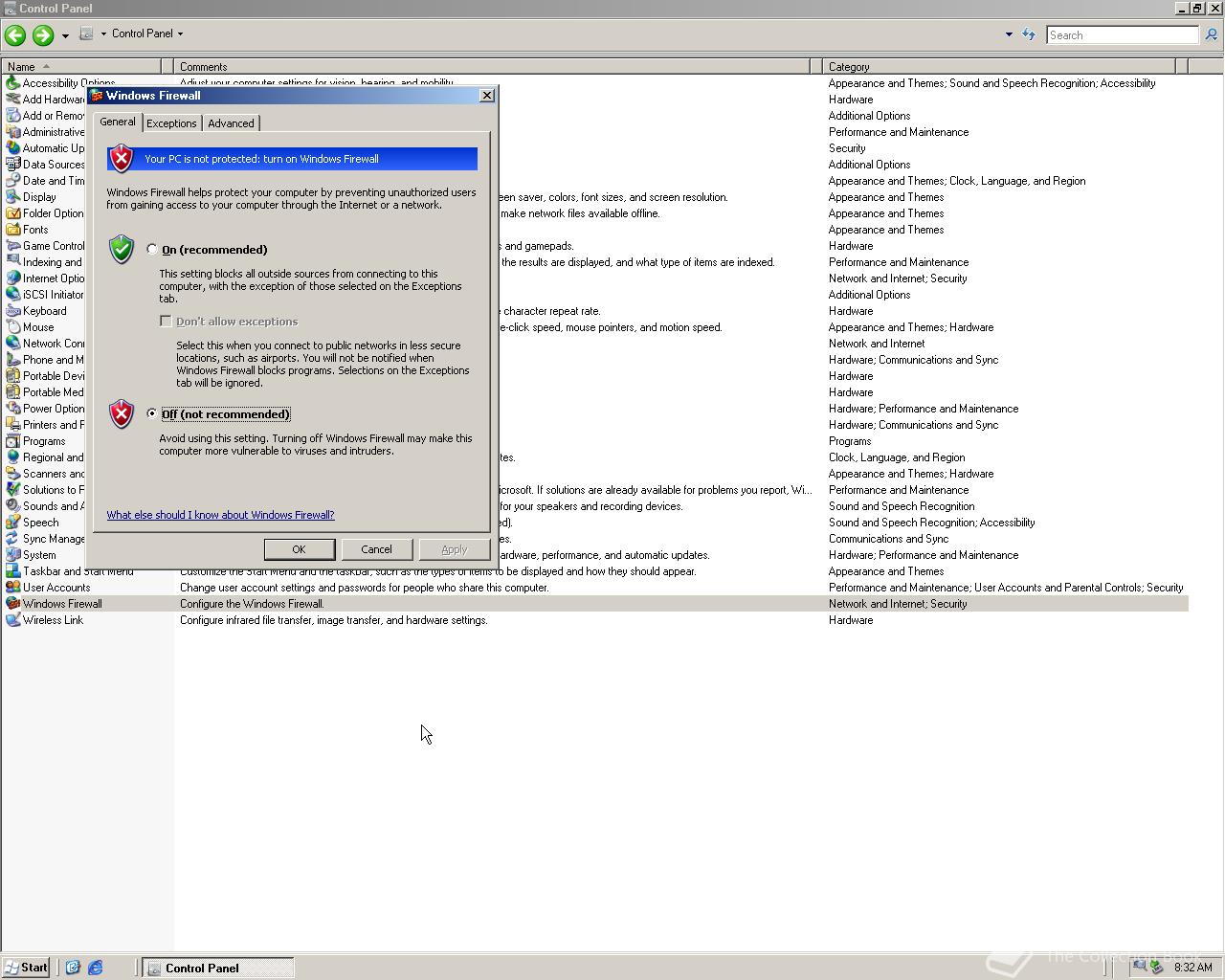This screenshot has width=1225, height=980.
Task: Select the Folder Options icon
Action: (13, 213)
